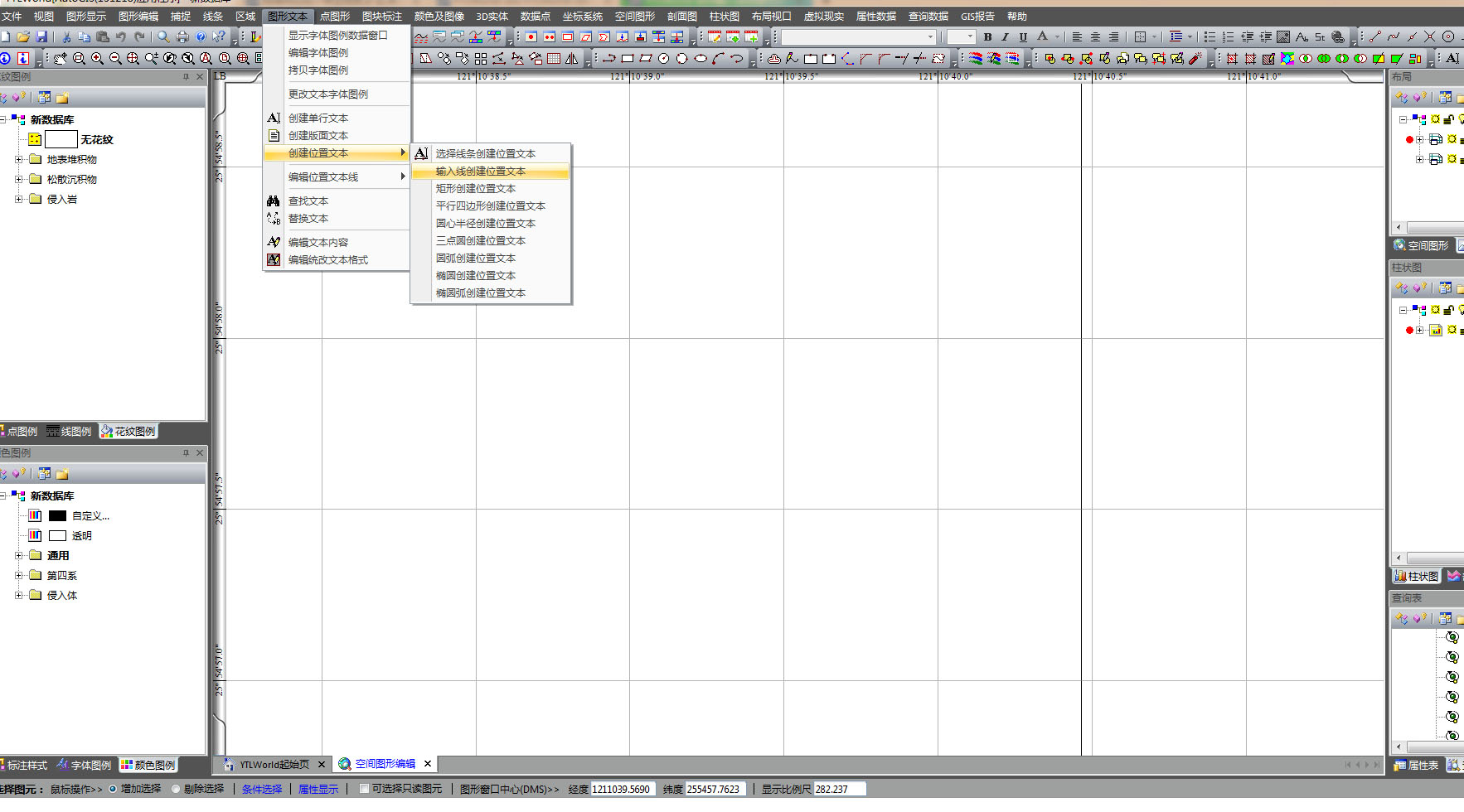Select the white 透明 color swatch
Screen dimensions: 1464x812
58,535
